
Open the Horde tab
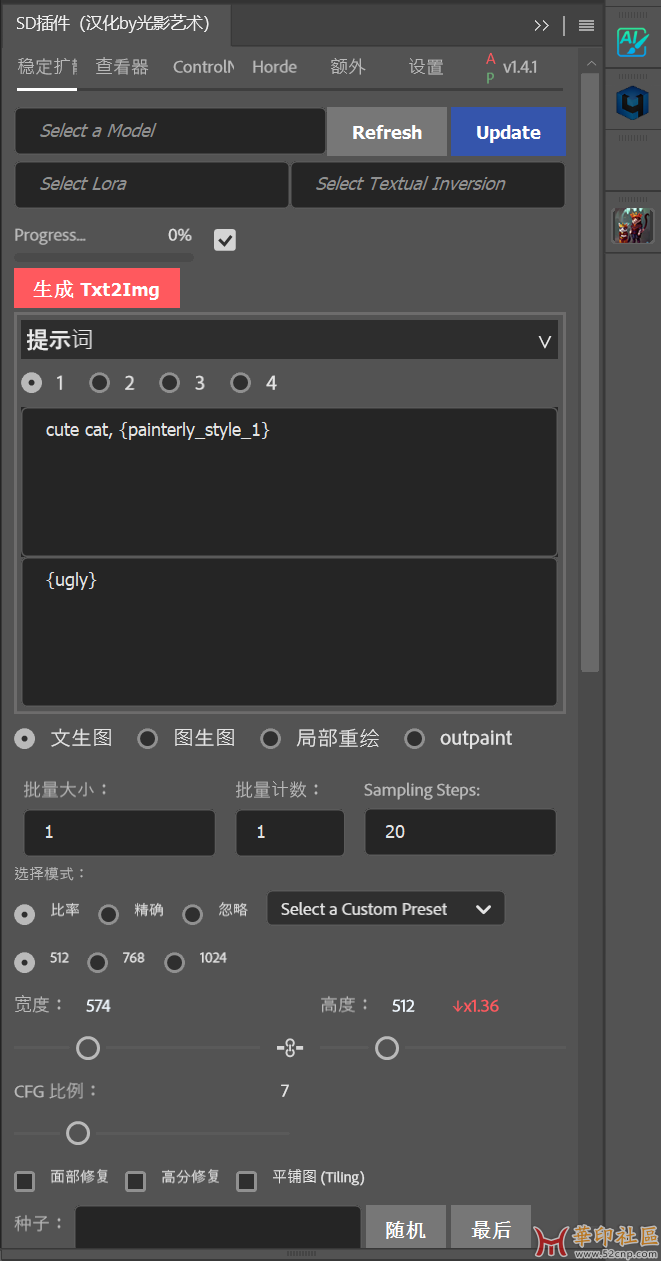(x=274, y=67)
